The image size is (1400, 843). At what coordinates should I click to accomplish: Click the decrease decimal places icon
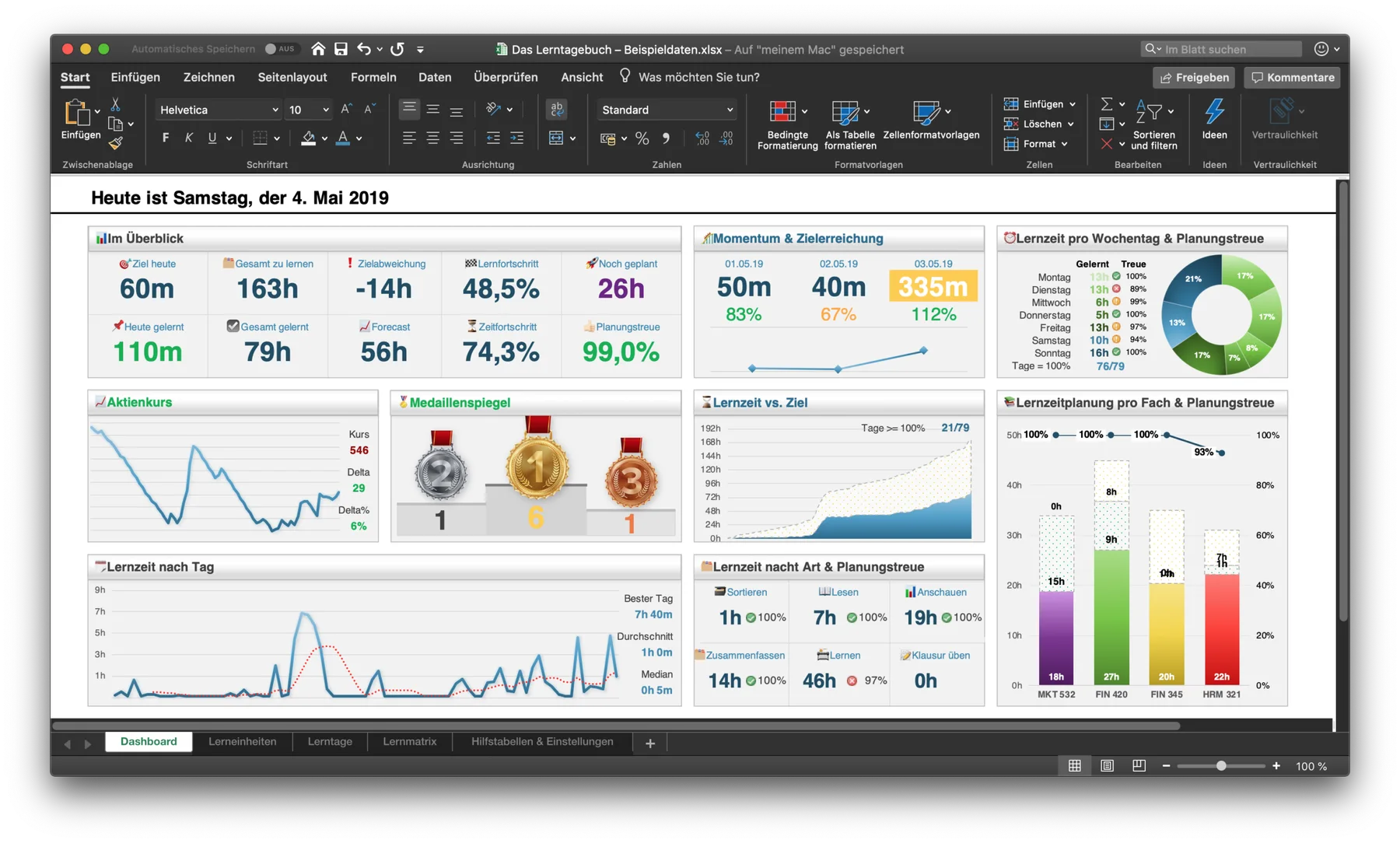point(726,138)
